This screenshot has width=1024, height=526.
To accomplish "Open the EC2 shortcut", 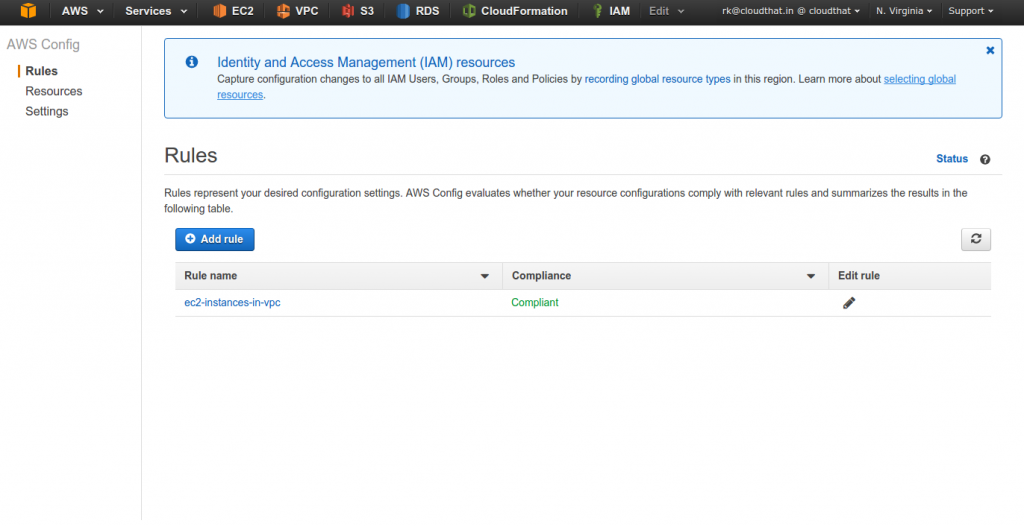I will tap(233, 11).
